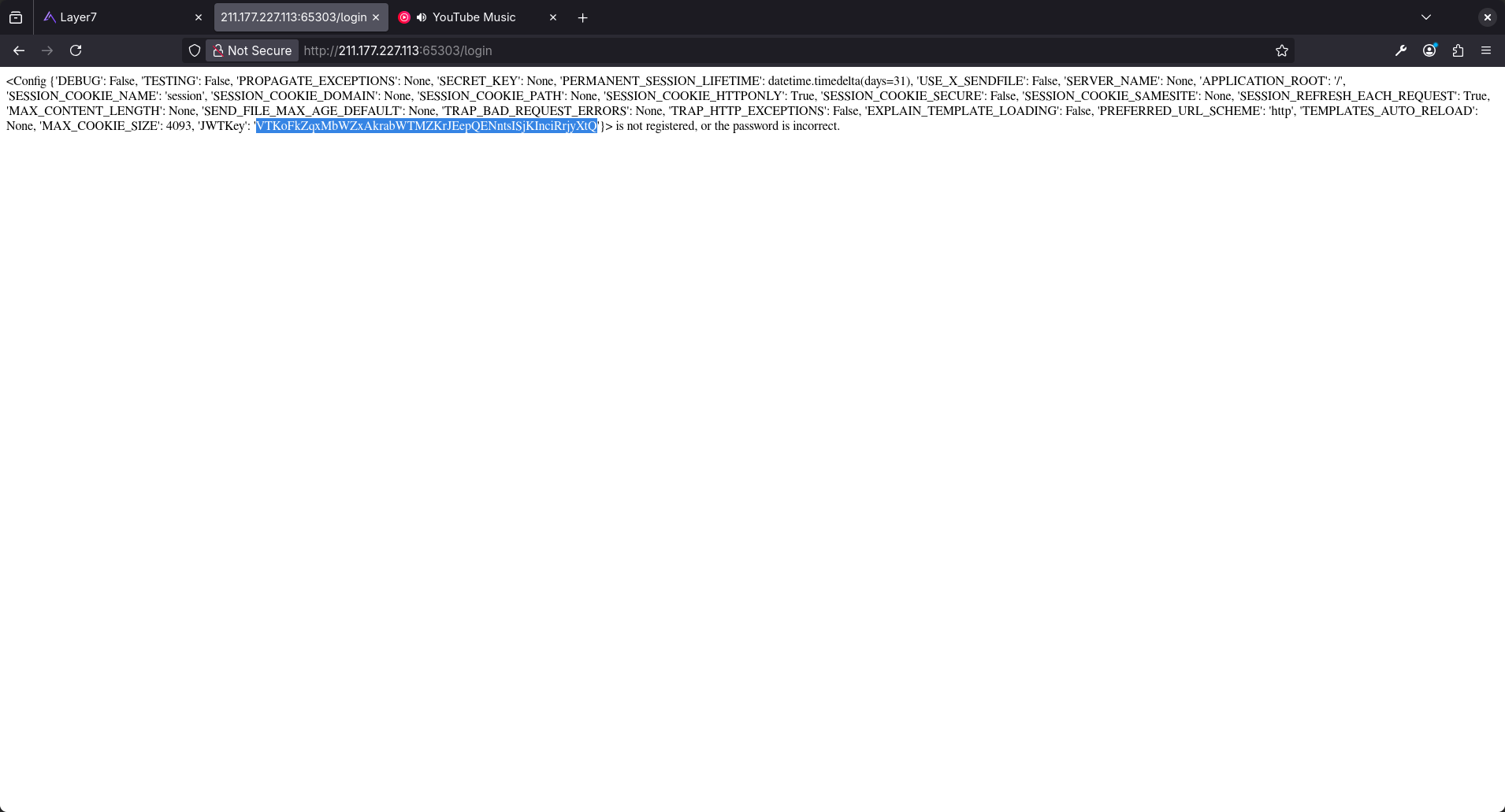
Task: Close the browser window
Action: tap(1487, 17)
